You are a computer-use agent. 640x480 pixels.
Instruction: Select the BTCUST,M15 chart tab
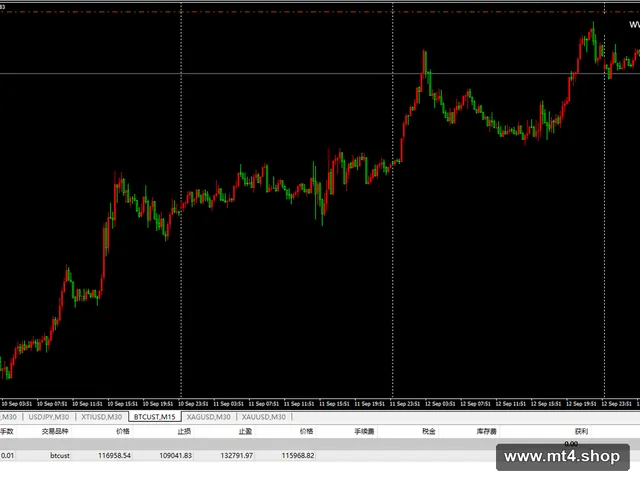tap(154, 417)
